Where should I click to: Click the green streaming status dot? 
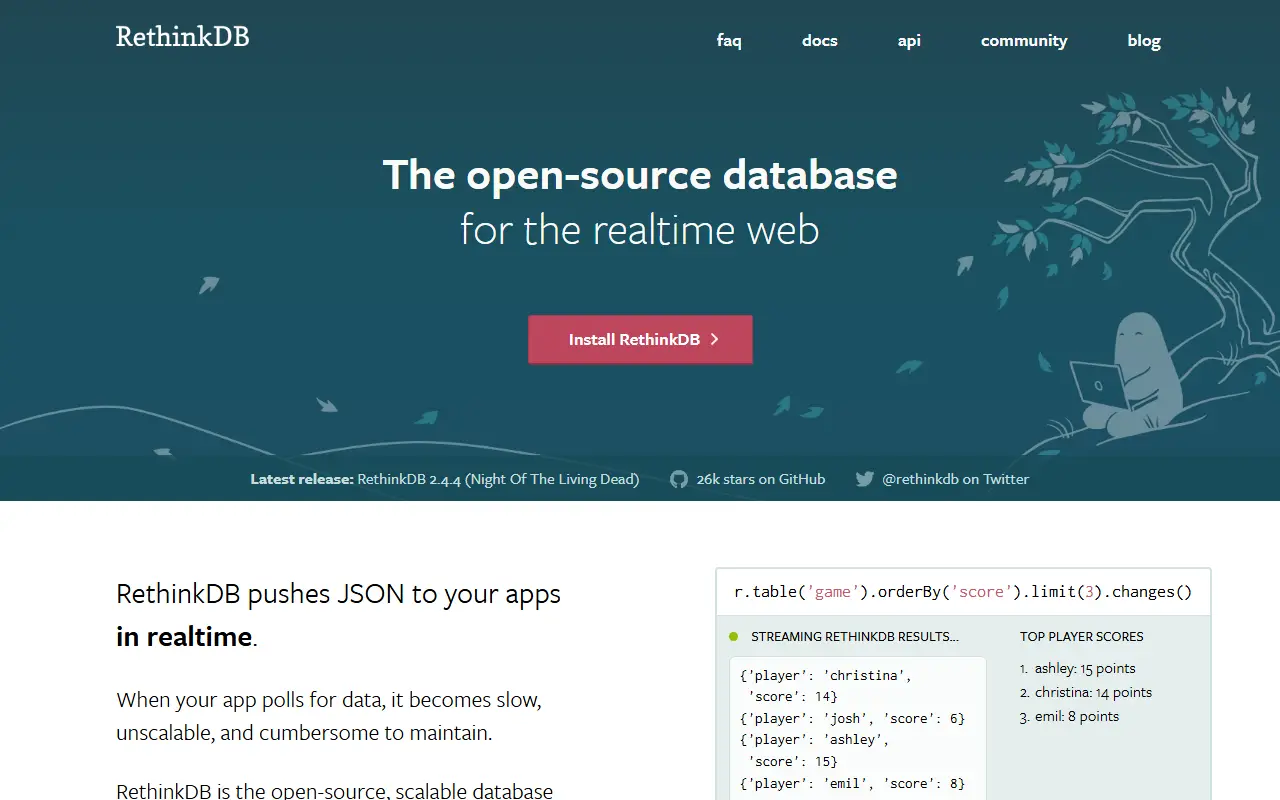coord(733,636)
